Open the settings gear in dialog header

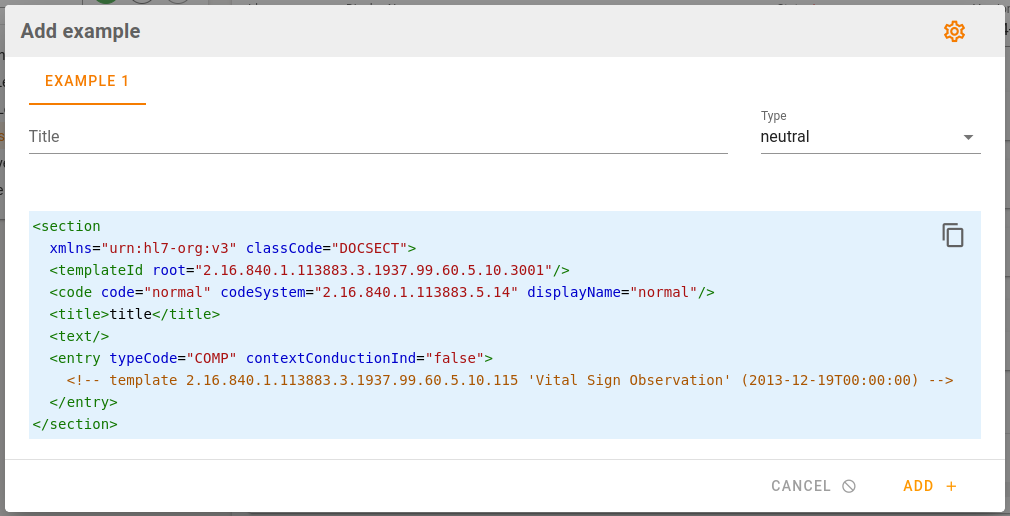coord(954,32)
